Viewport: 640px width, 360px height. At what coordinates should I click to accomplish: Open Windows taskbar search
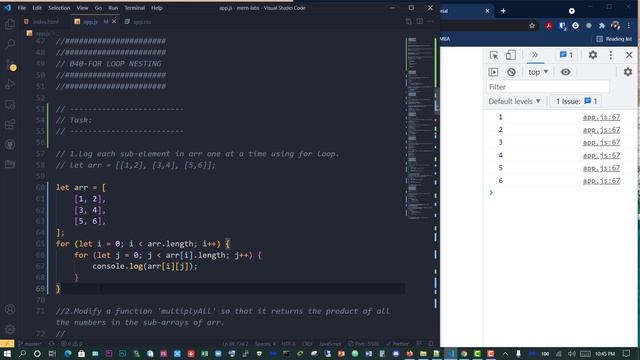point(22,353)
